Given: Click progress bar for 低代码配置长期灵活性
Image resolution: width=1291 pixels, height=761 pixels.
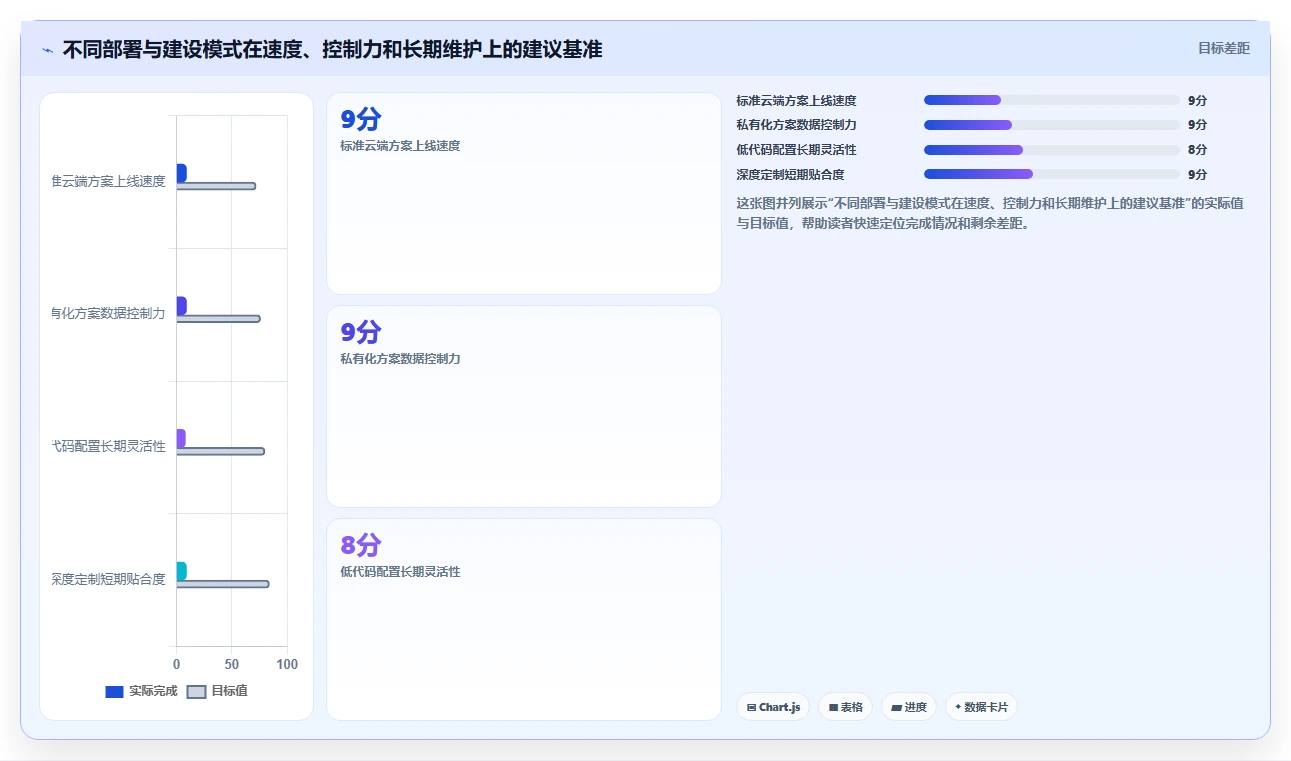Looking at the screenshot, I should point(1052,150).
